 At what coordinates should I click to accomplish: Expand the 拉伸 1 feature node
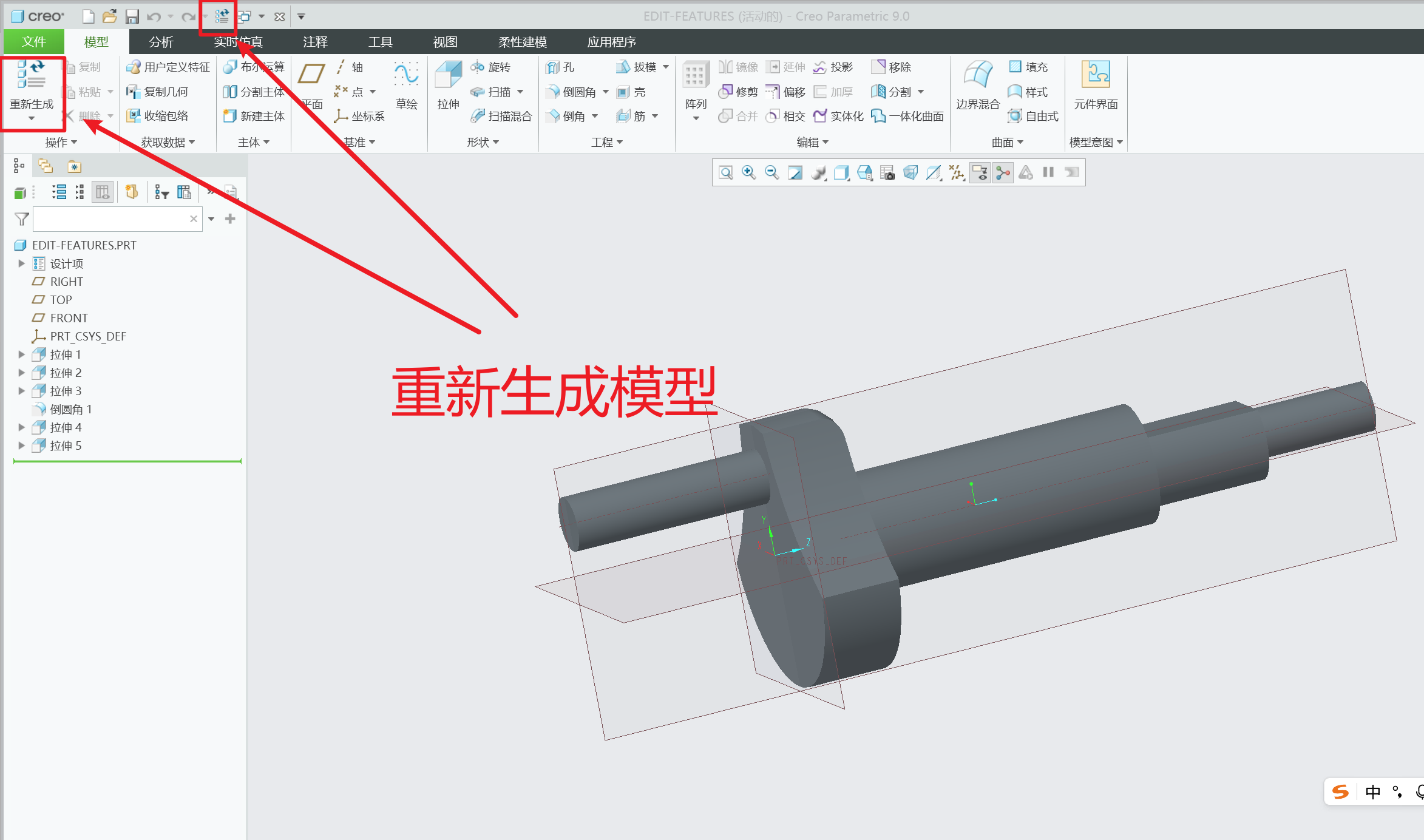coord(21,354)
